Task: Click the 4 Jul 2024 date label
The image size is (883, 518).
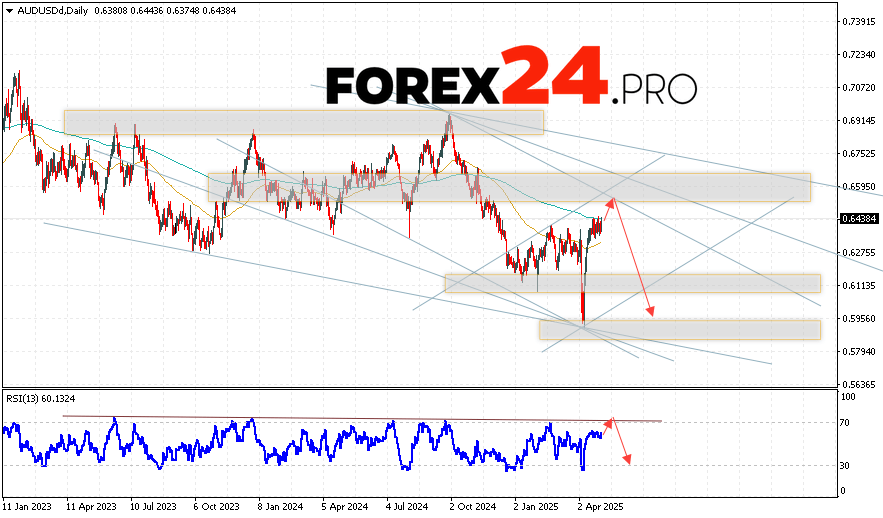Action: pyautogui.click(x=408, y=507)
